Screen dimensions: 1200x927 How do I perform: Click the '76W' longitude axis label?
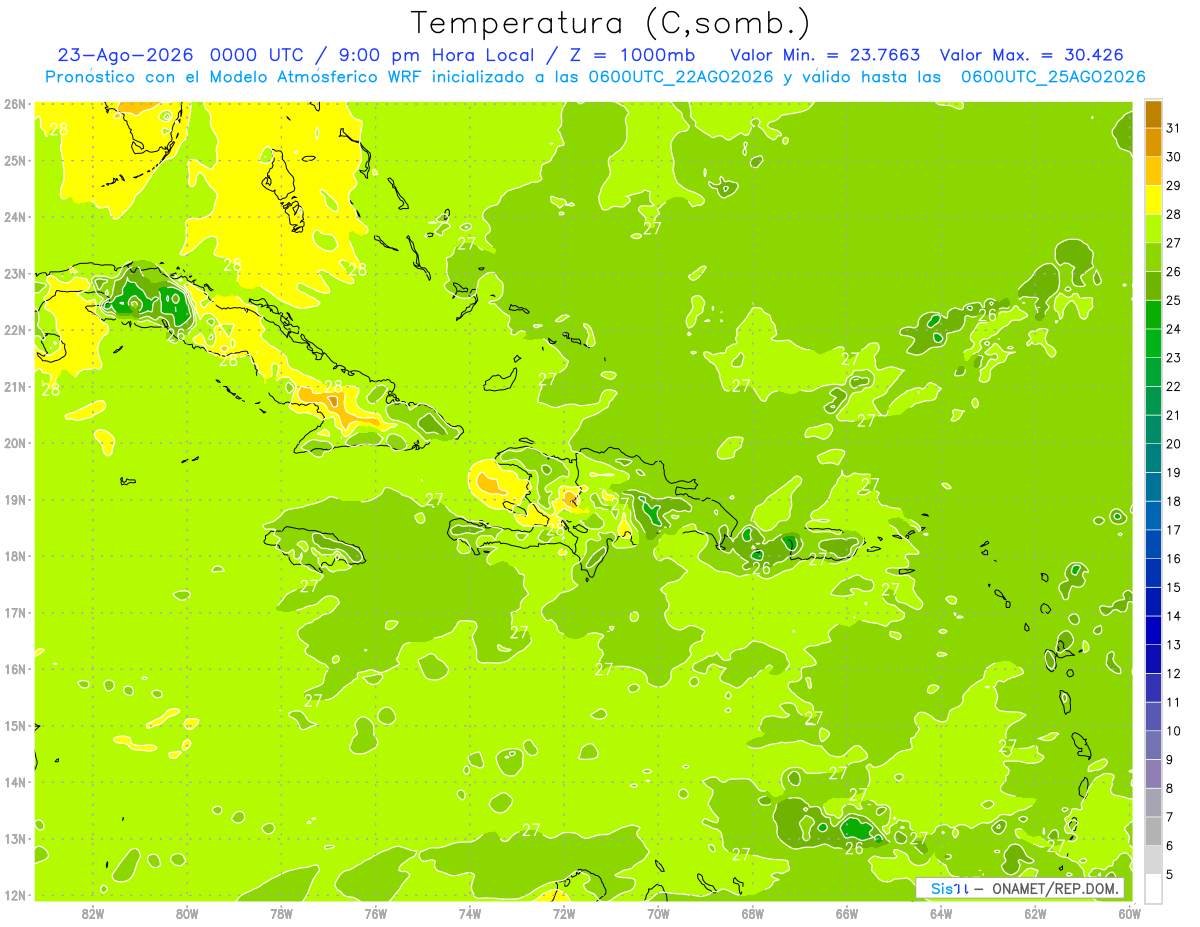[376, 912]
